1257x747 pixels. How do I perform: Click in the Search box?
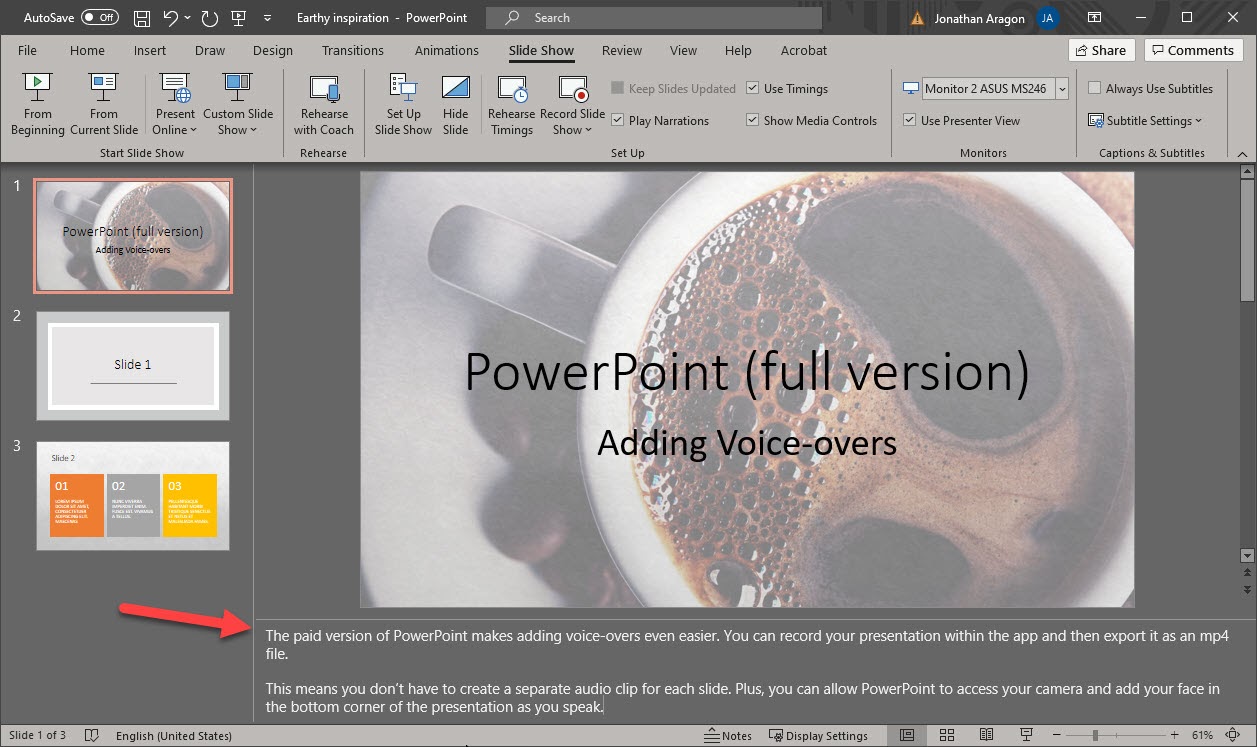click(x=654, y=18)
